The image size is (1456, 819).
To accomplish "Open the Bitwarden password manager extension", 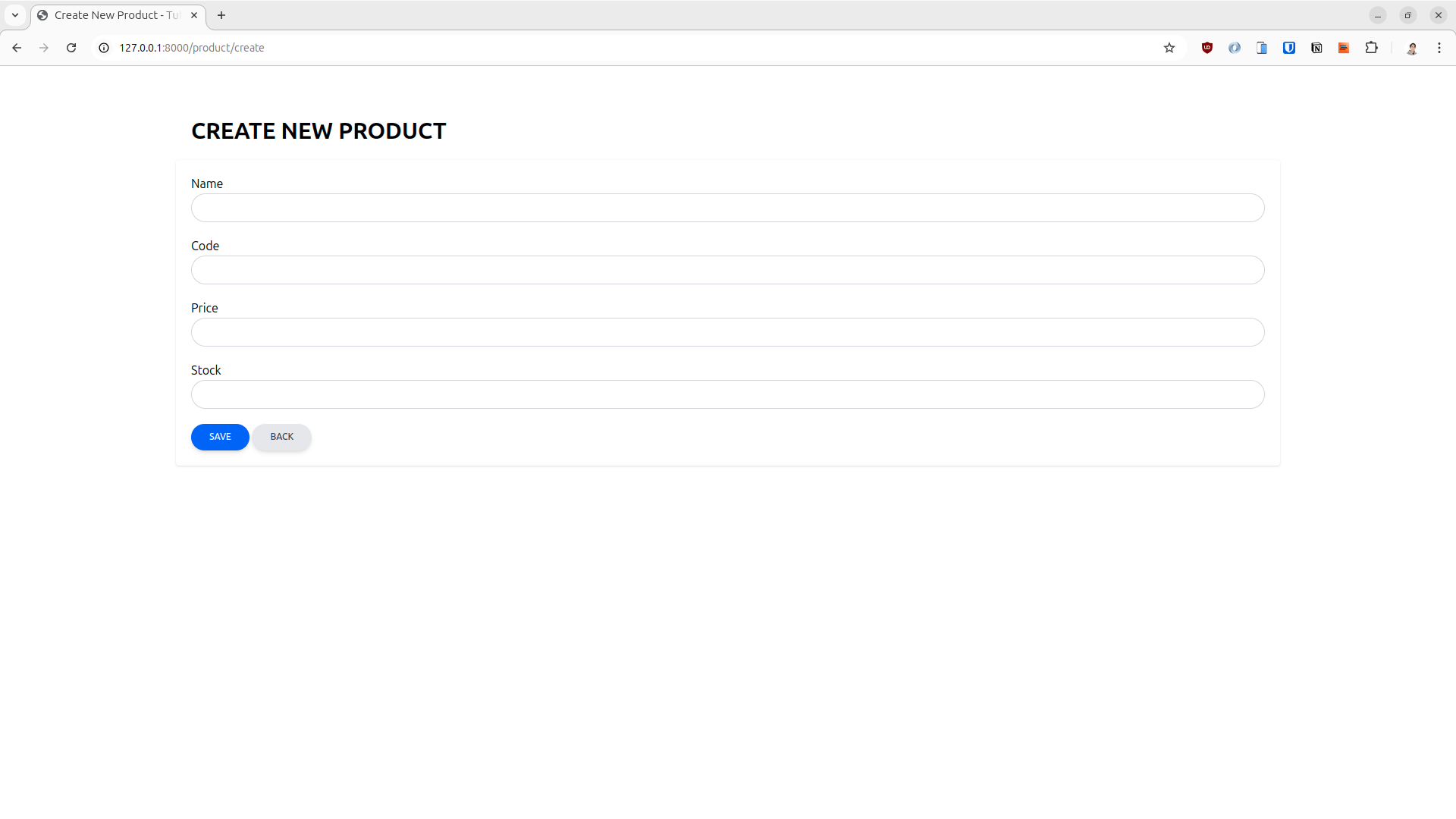I will click(1288, 47).
